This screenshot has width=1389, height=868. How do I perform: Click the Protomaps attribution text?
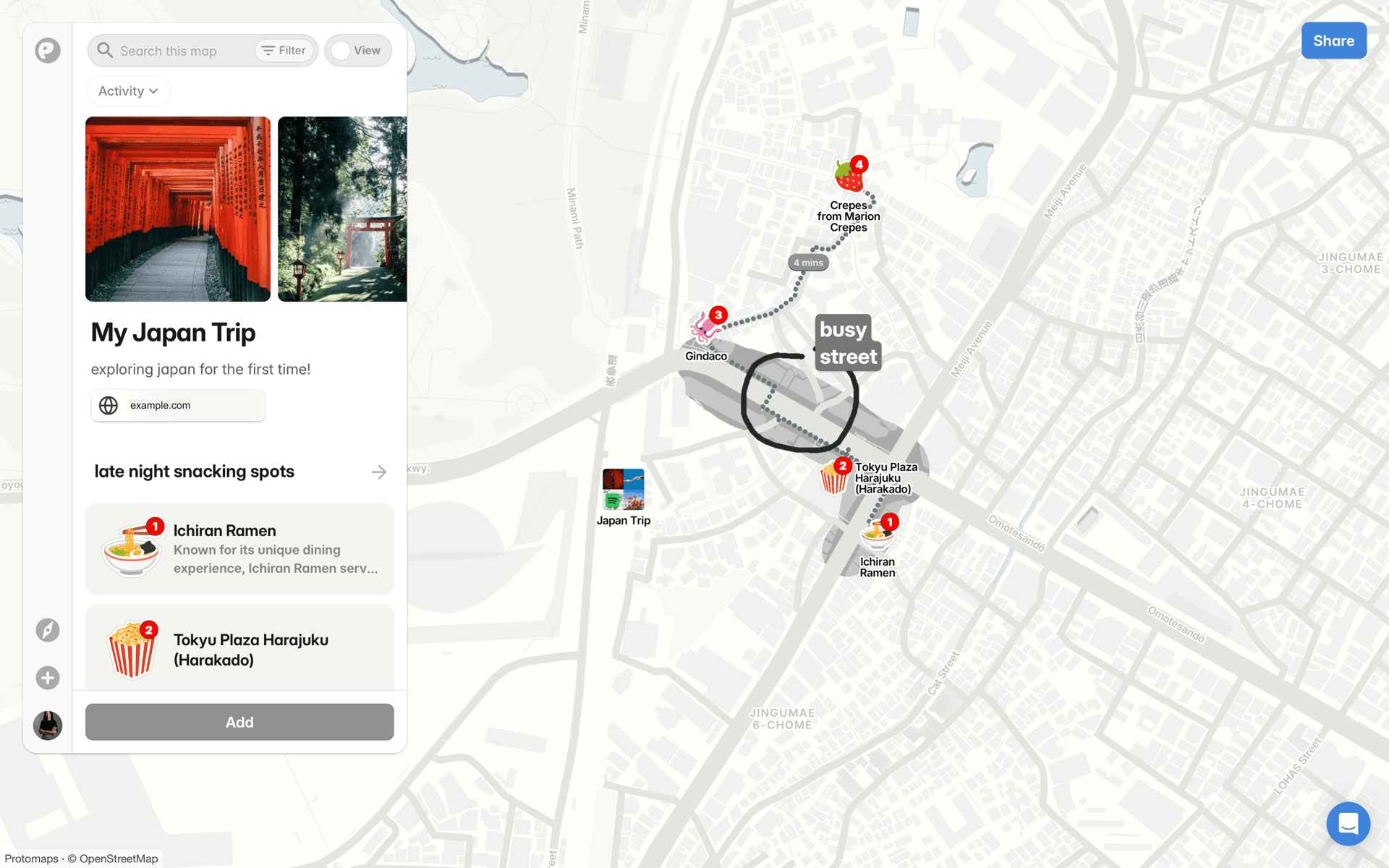tap(31, 859)
